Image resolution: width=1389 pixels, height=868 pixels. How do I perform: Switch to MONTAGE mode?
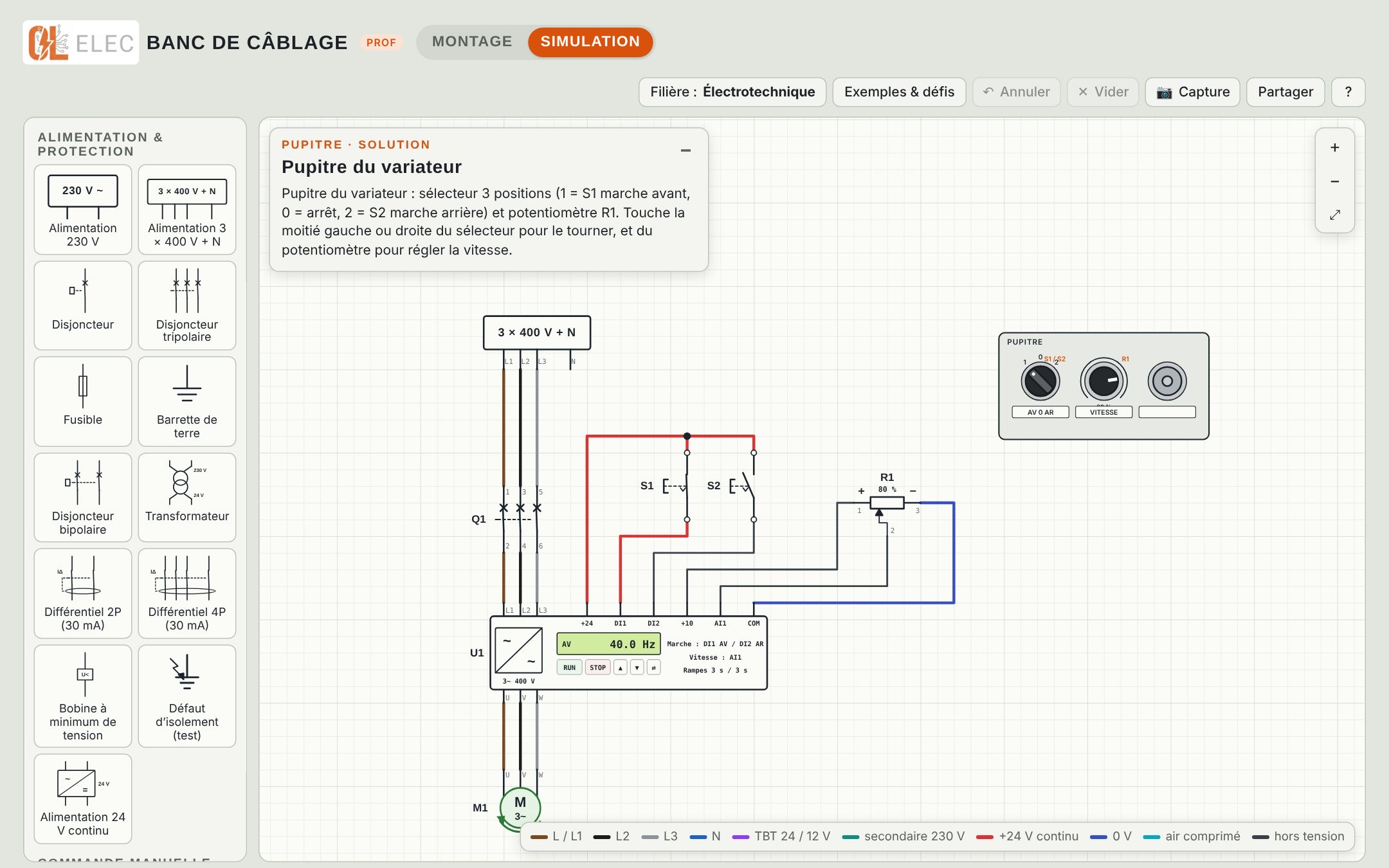pyautogui.click(x=472, y=42)
